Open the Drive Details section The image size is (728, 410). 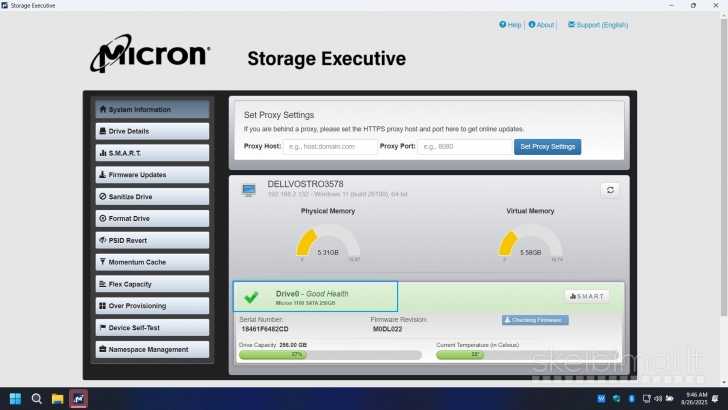pyautogui.click(x=152, y=131)
